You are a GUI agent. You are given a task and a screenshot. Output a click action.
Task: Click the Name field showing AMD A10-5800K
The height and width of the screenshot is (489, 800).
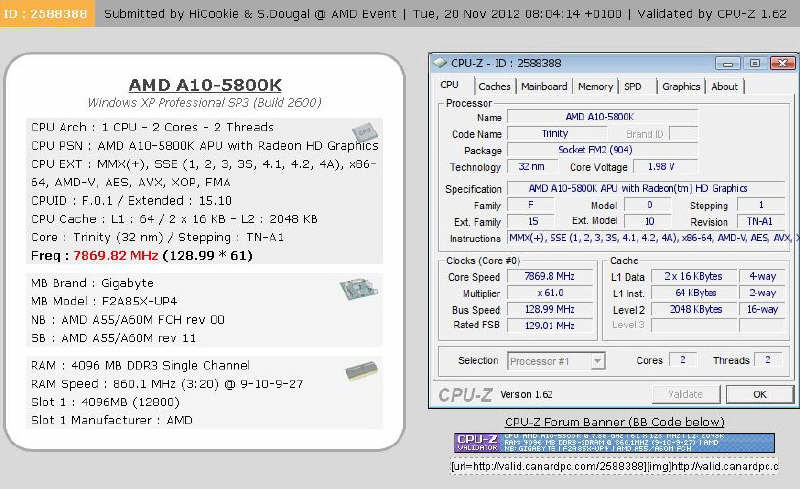coord(603,116)
